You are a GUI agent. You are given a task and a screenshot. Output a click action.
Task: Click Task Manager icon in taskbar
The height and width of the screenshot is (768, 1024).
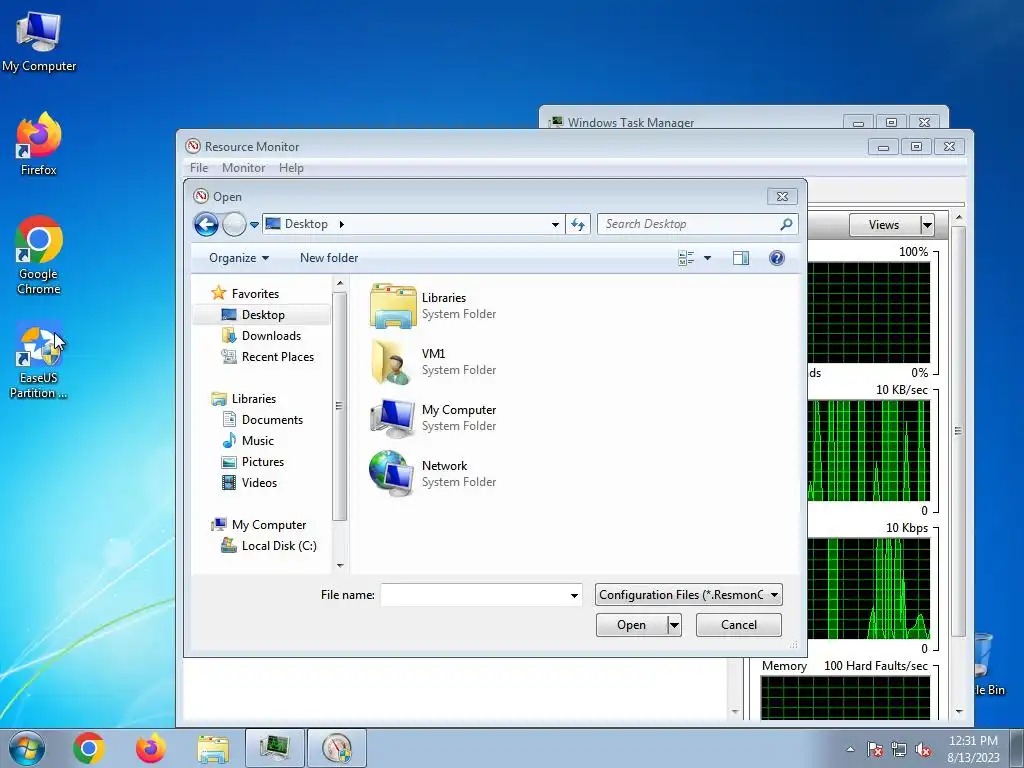275,748
